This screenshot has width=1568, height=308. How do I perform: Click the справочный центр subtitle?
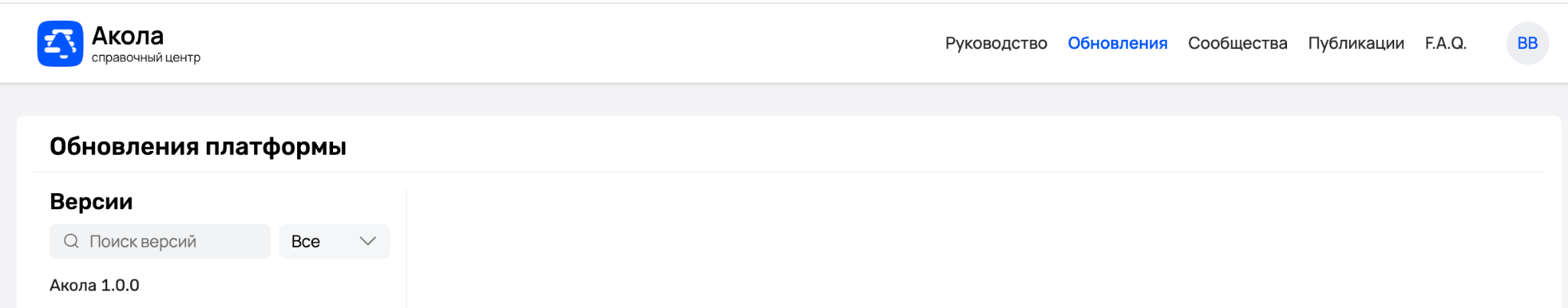point(145,58)
